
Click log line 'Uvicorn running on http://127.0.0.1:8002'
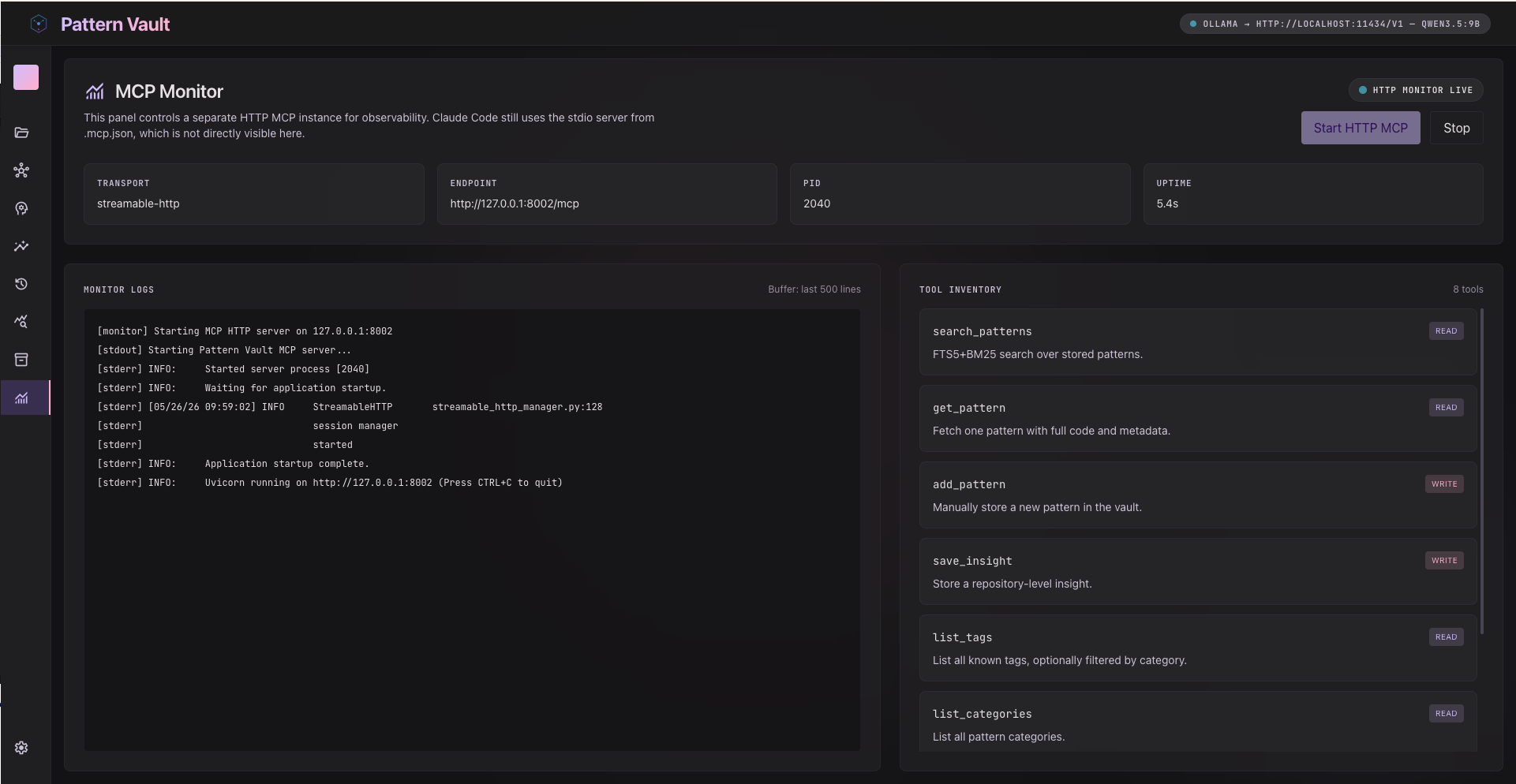click(330, 483)
